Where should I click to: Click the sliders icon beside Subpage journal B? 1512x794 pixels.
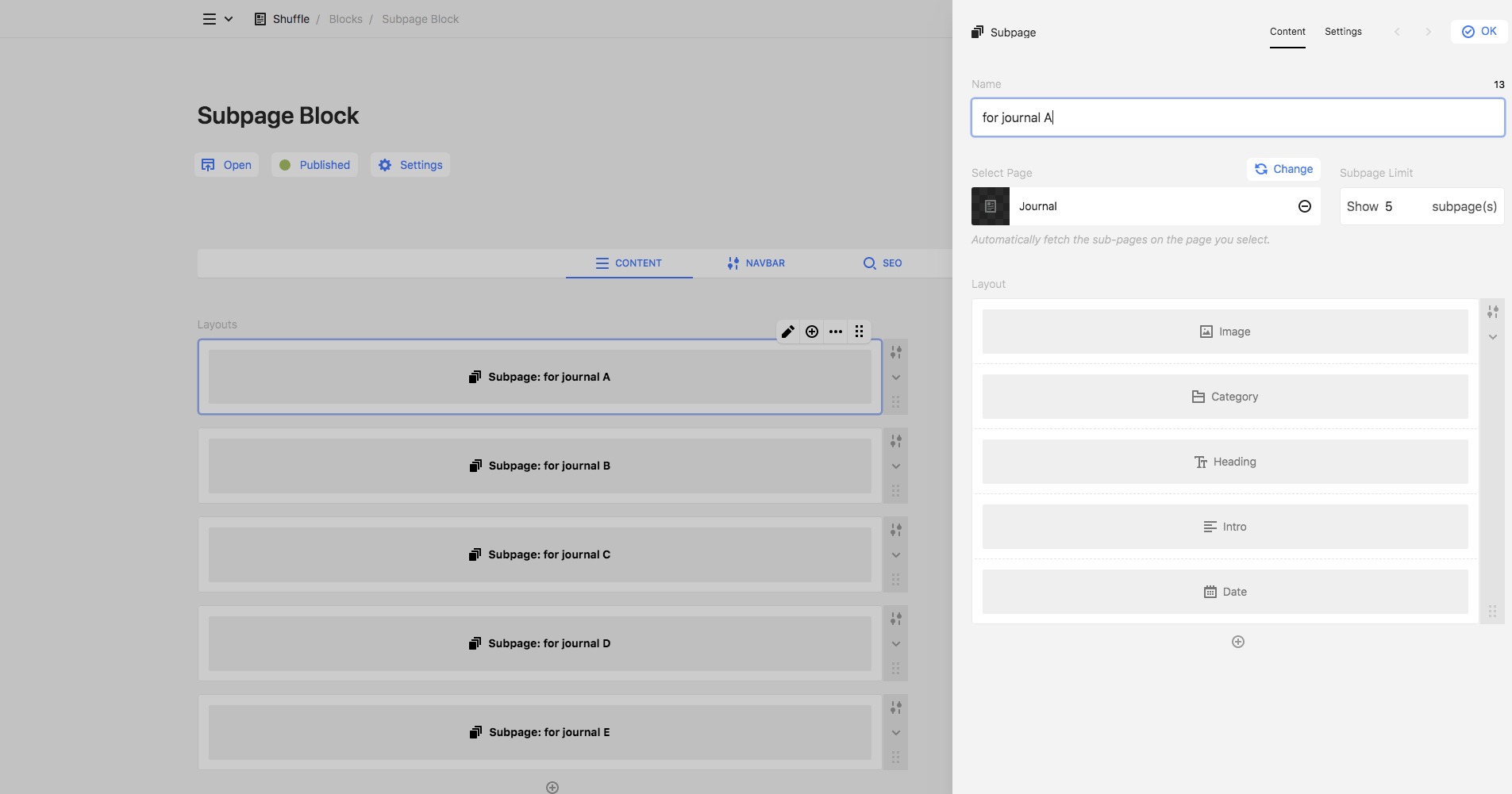pos(896,441)
